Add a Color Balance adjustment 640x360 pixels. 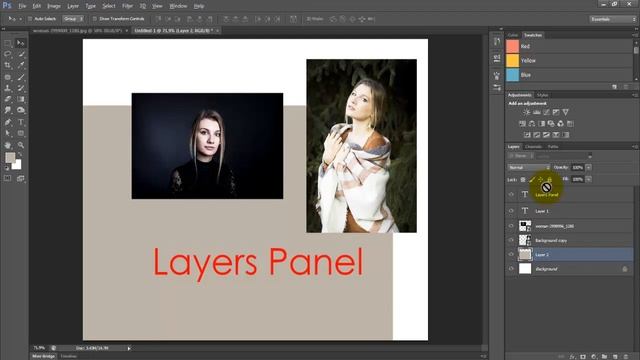pos(532,124)
